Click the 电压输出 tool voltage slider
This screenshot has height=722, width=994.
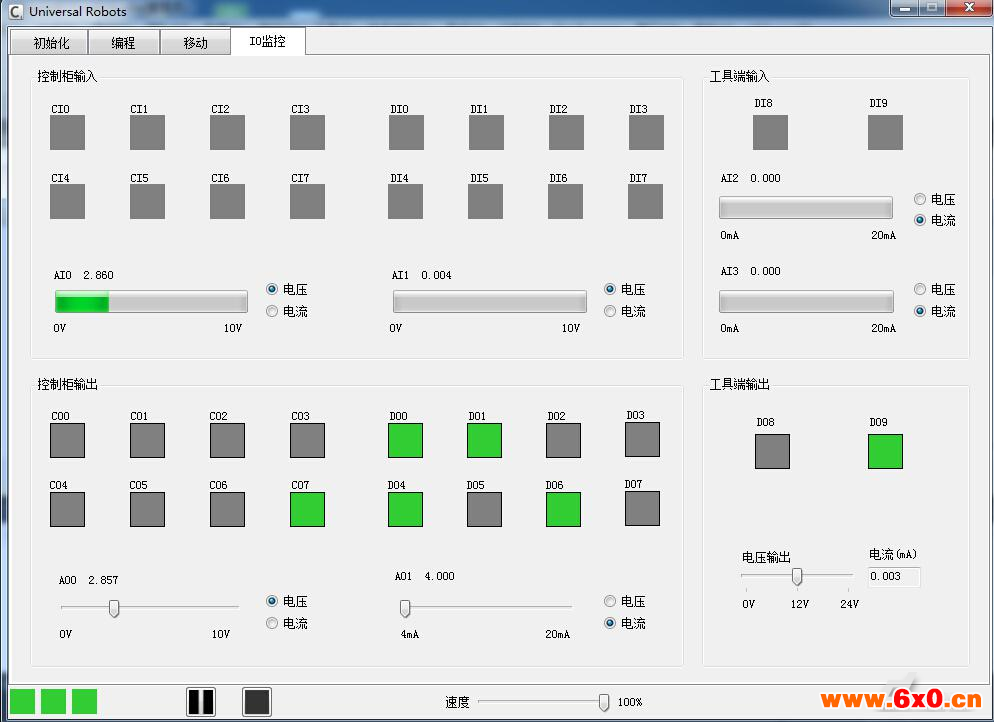click(797, 576)
